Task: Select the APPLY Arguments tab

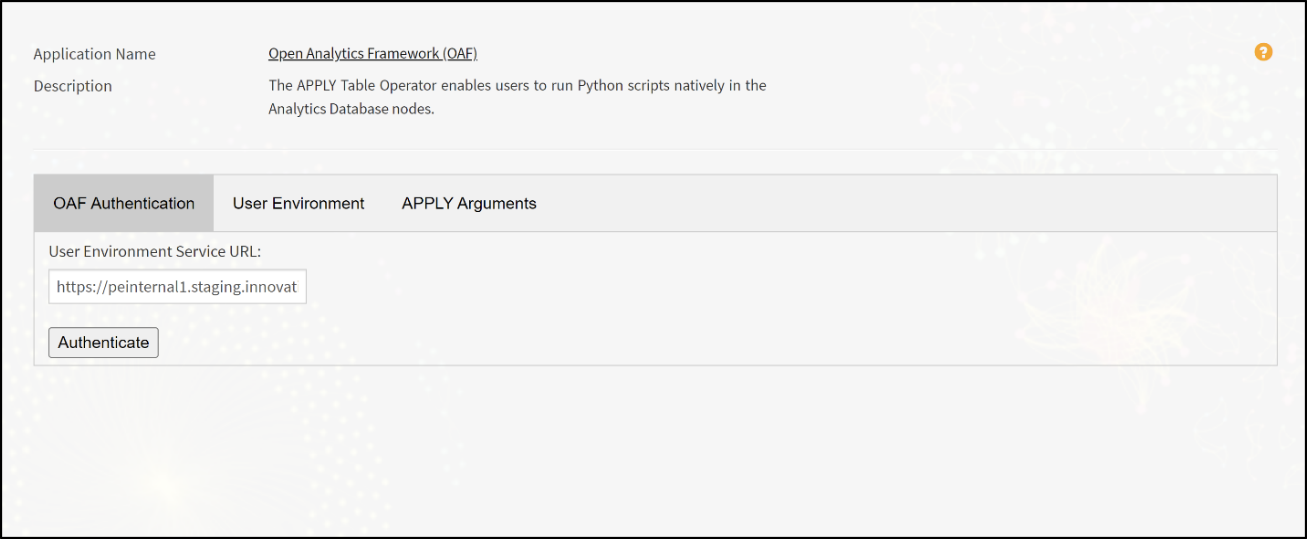Action: pos(469,204)
